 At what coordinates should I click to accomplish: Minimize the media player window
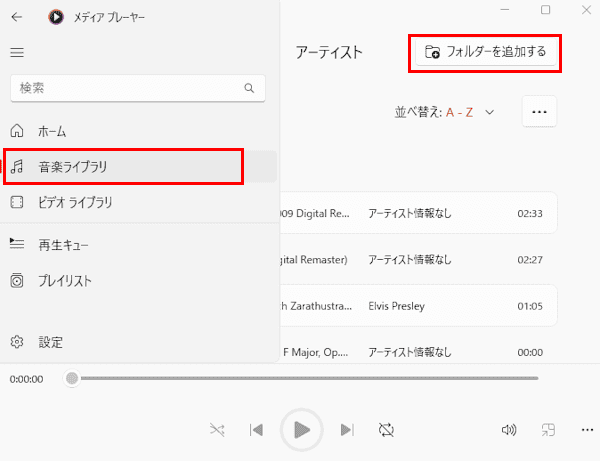[x=505, y=10]
